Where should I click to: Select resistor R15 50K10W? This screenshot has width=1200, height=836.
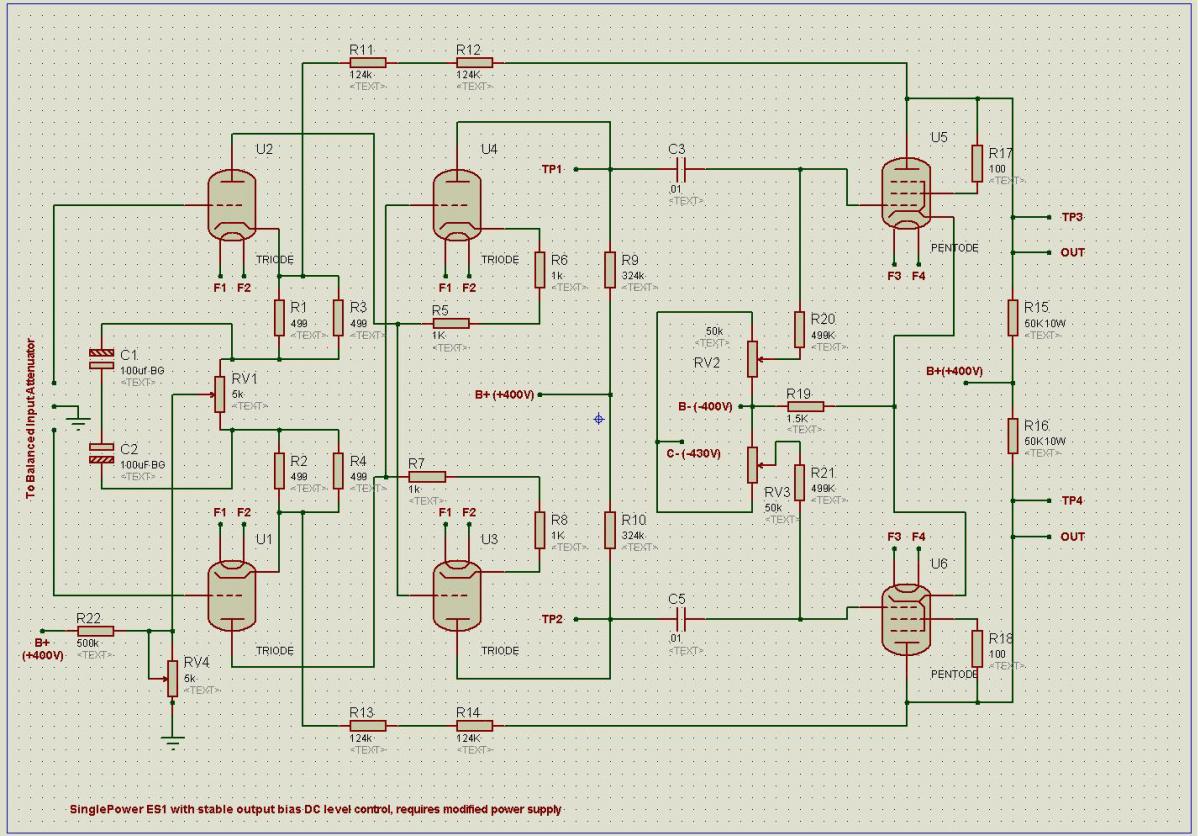[1013, 318]
